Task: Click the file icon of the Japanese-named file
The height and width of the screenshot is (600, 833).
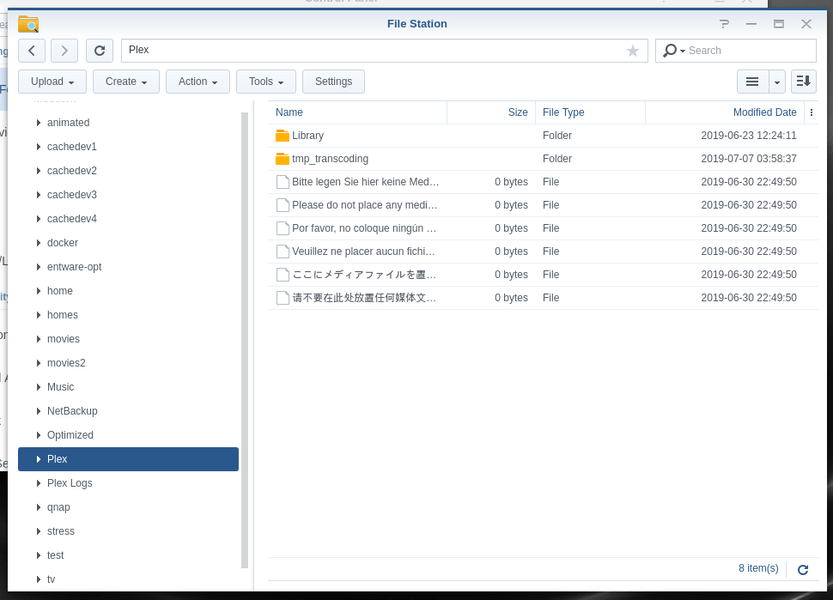Action: (x=283, y=275)
